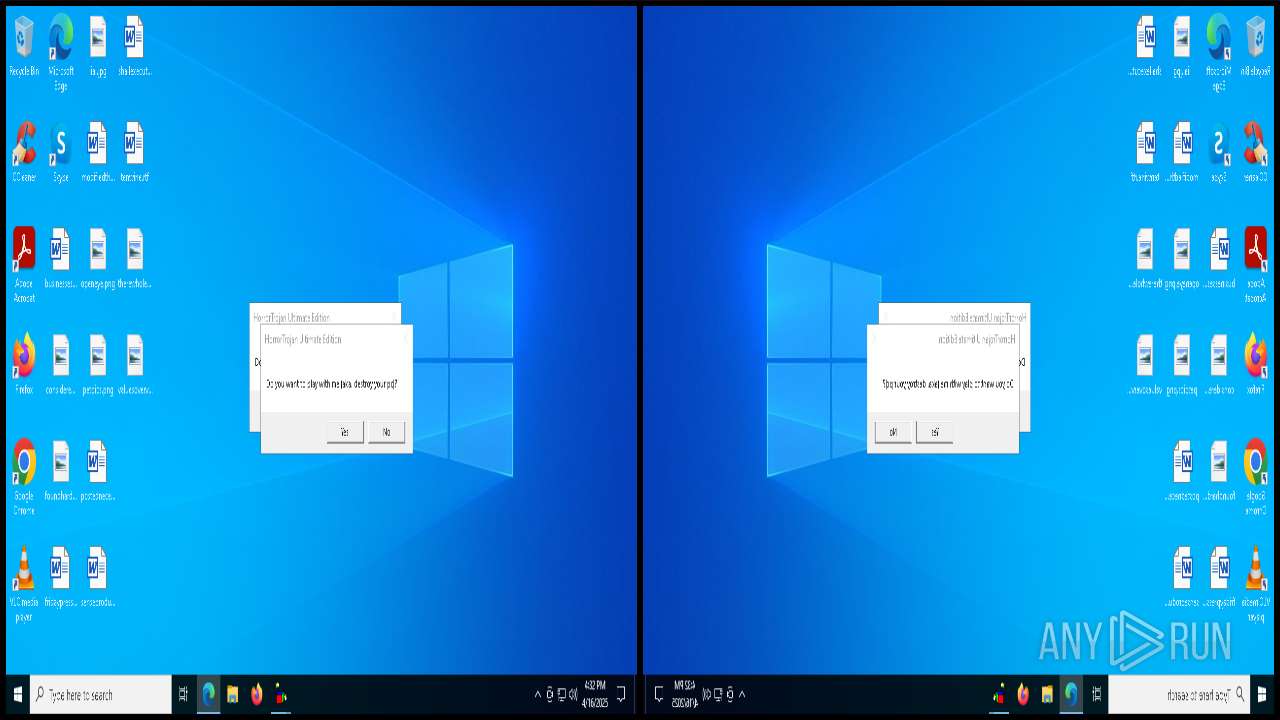This screenshot has height=720, width=1280.
Task: Click mirrored No button in reversed dialog
Action: (x=893, y=432)
